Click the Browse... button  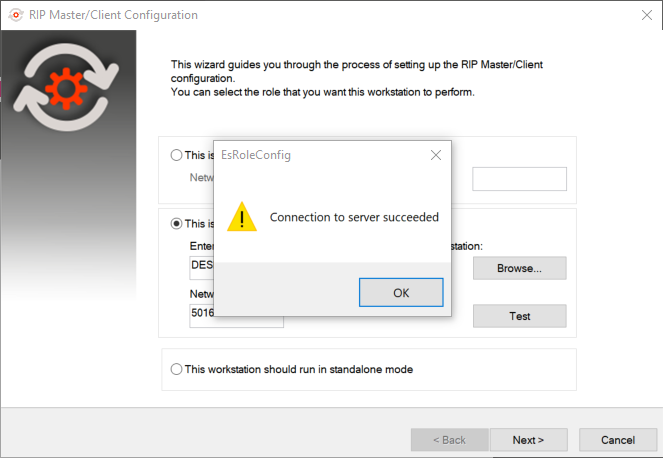(519, 268)
